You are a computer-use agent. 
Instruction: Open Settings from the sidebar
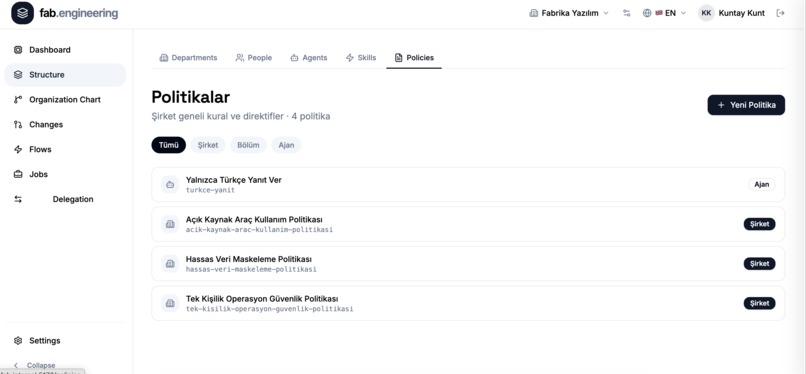click(65, 341)
